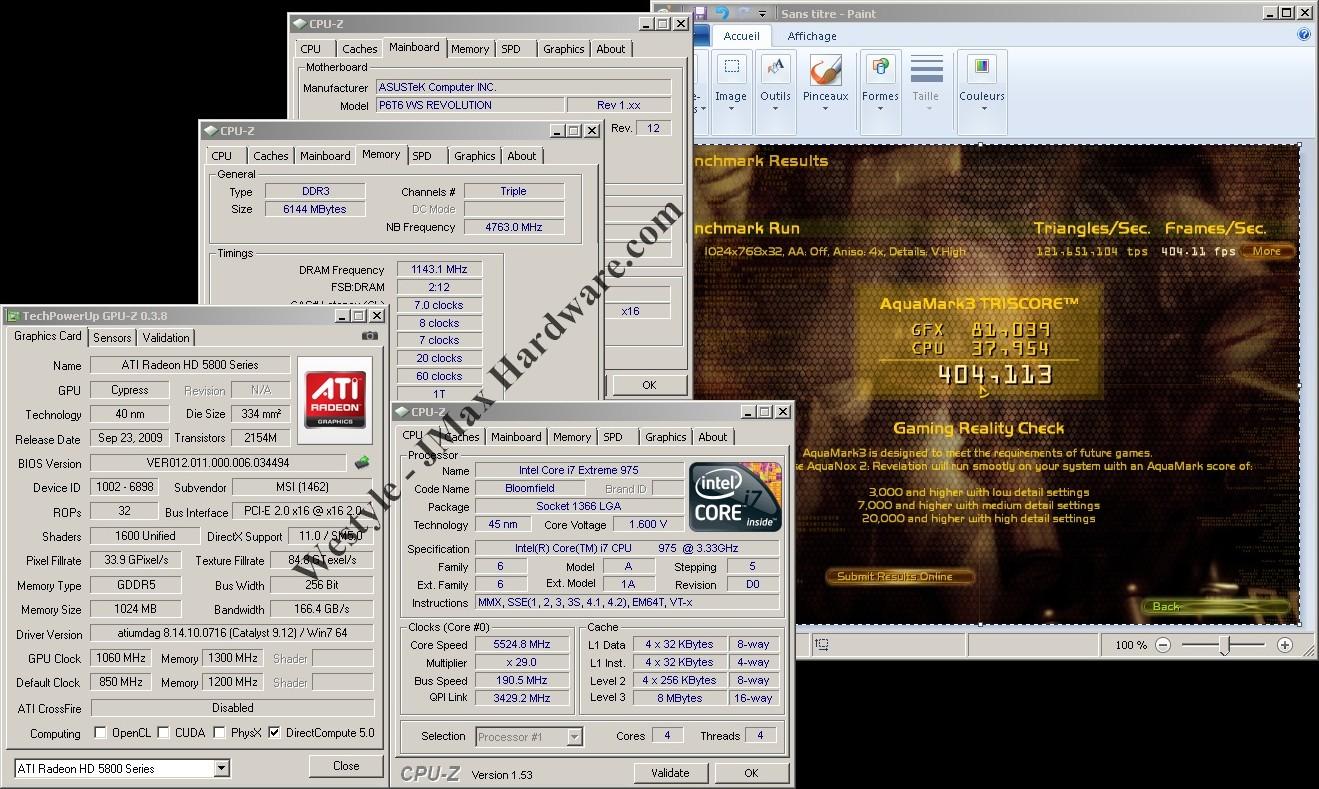Select the CPU tab in the CPU-Z Mainboard window
The height and width of the screenshot is (789, 1319).
pos(311,49)
